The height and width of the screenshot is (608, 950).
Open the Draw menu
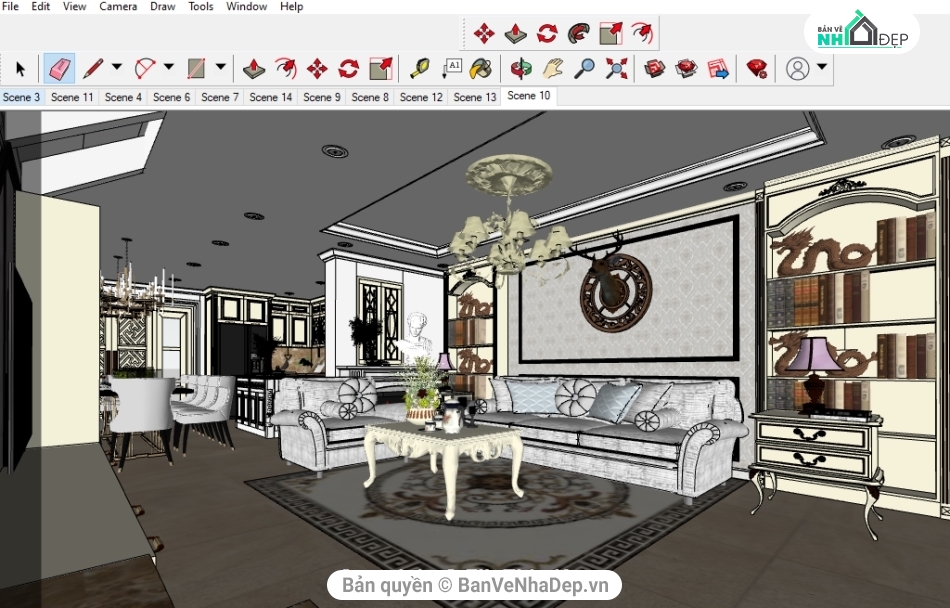click(x=162, y=7)
